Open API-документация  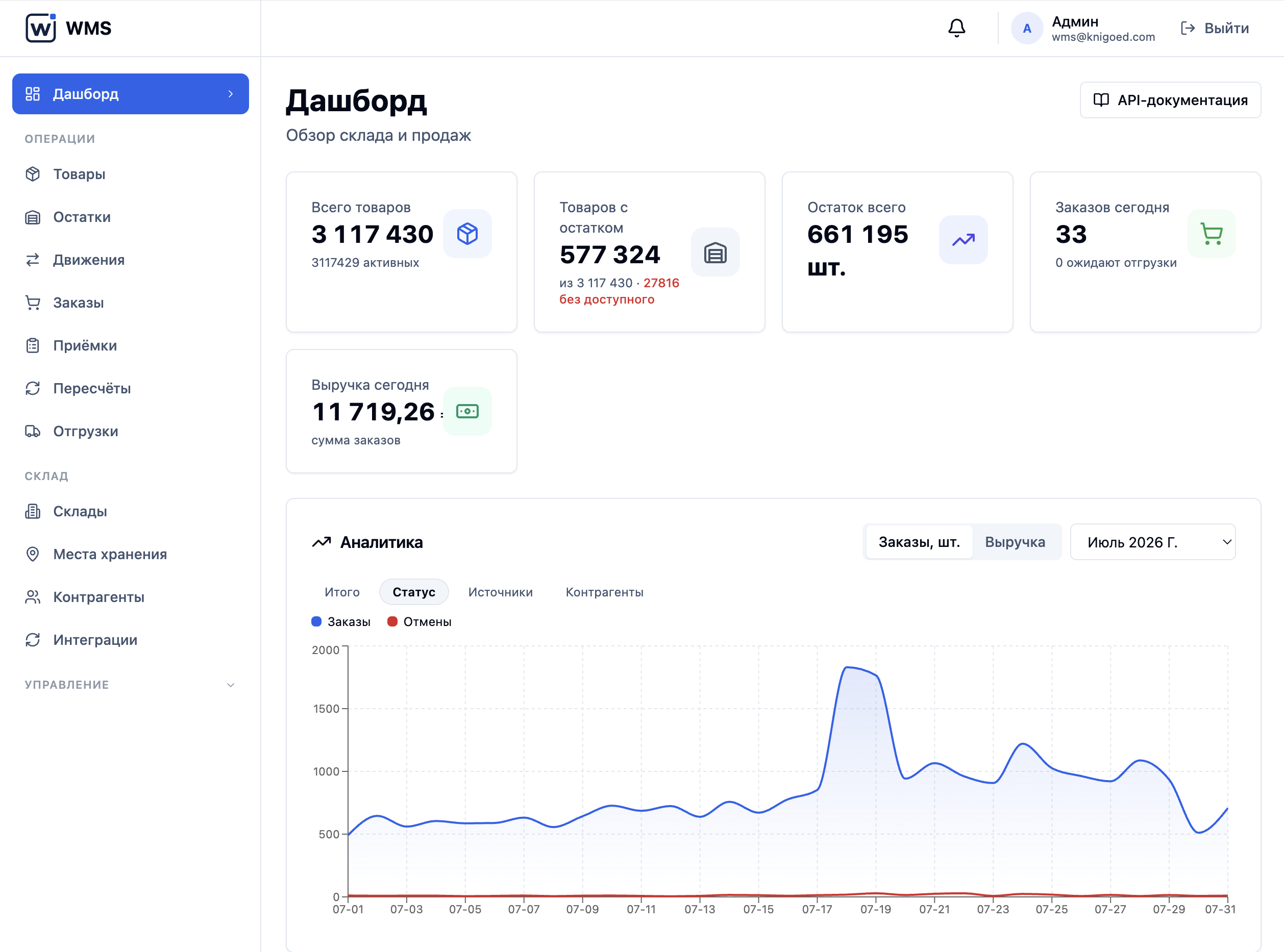pyautogui.click(x=1170, y=101)
